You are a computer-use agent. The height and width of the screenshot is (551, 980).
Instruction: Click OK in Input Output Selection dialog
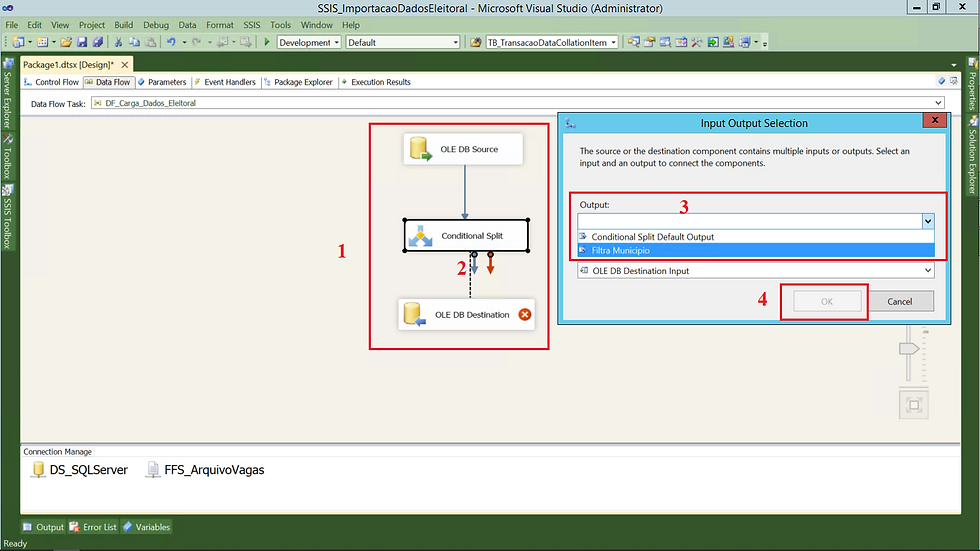coord(827,301)
